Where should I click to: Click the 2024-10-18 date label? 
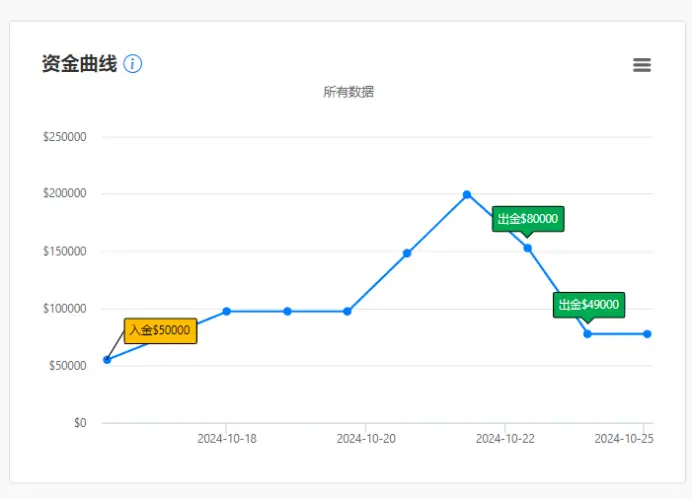(x=227, y=439)
